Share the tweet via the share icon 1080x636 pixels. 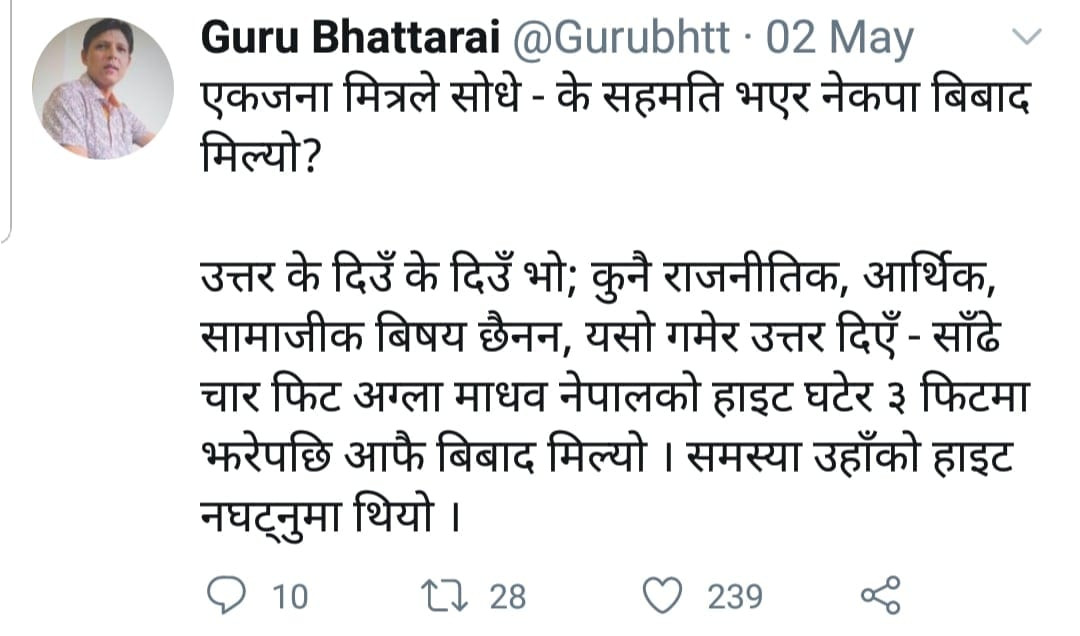coord(880,596)
